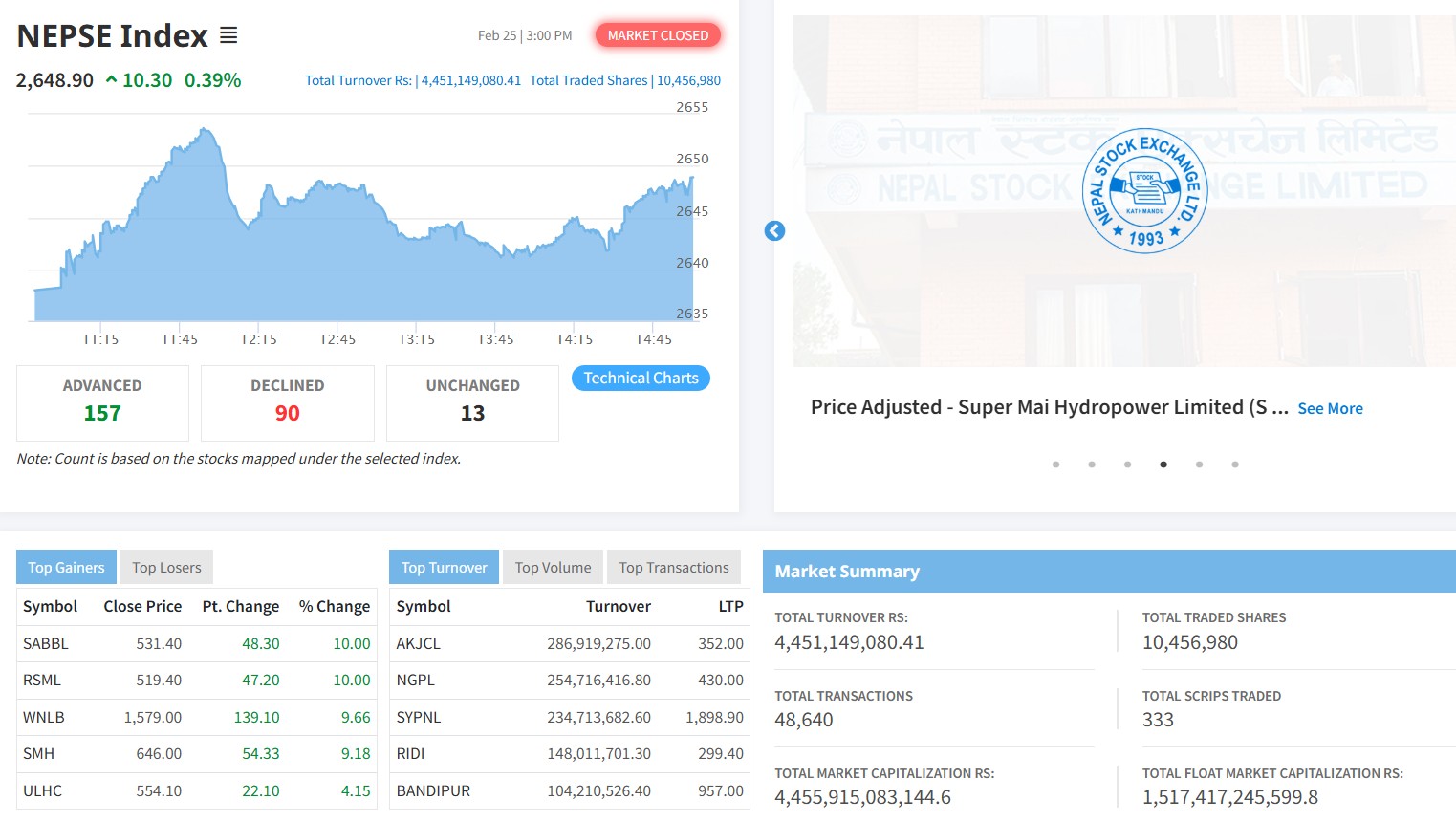
Task: Select the Top Gainers tab
Action: (66, 568)
